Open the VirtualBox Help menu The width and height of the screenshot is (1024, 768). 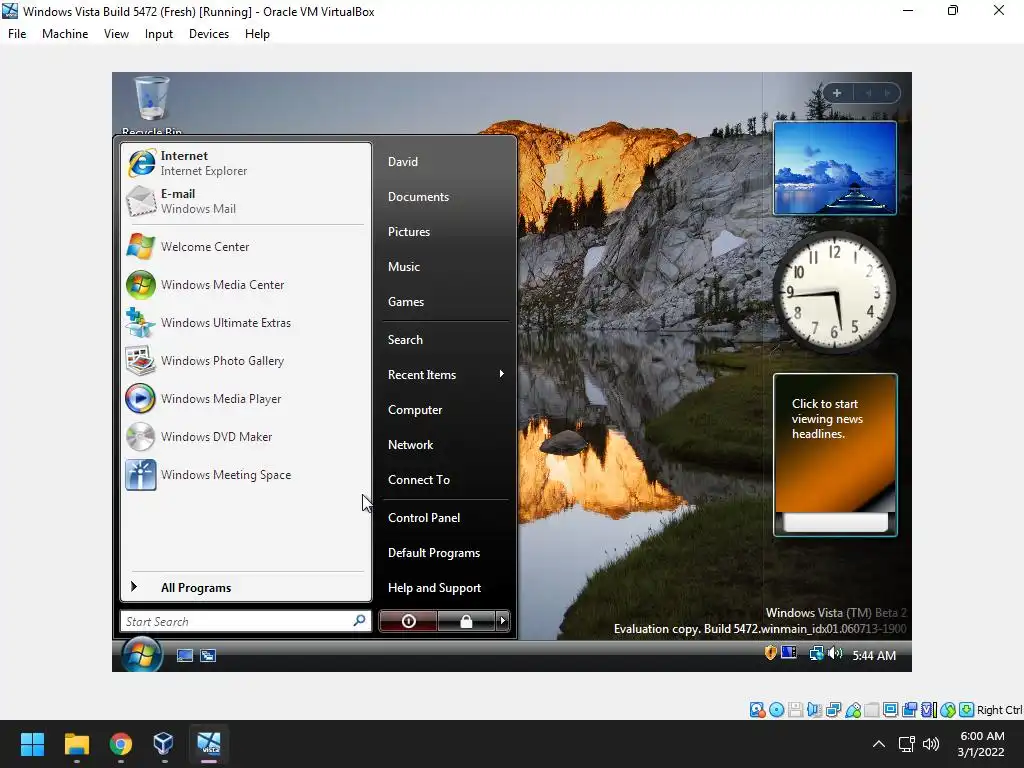click(x=257, y=34)
